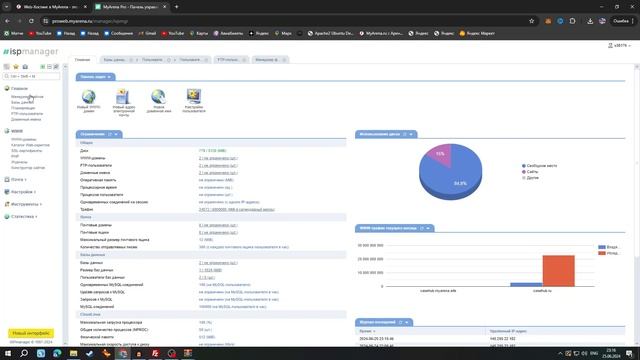Click the pin icon on the disk usage panel header
Viewport: 640px width, 360px height.
pyautogui.click(x=405, y=134)
